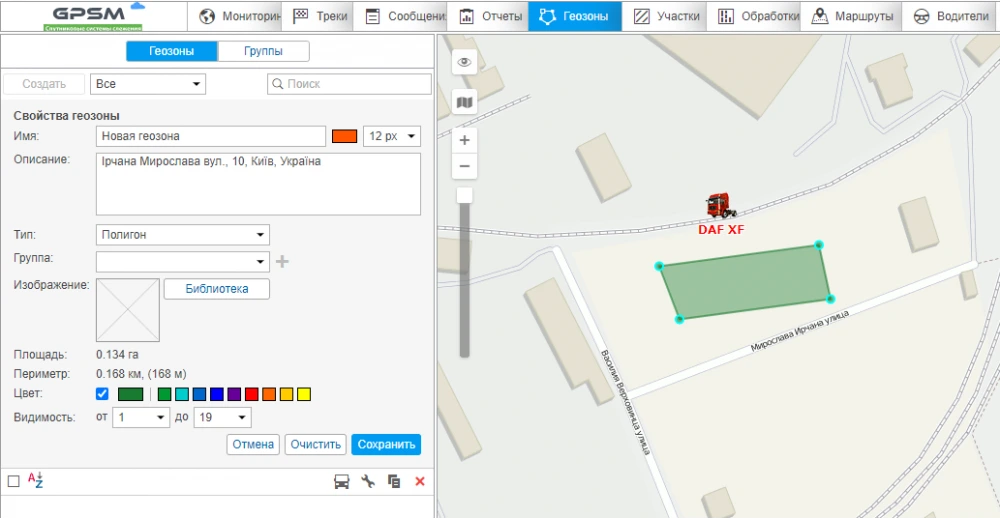Tick the select-all checkbox at bottom

point(13,481)
